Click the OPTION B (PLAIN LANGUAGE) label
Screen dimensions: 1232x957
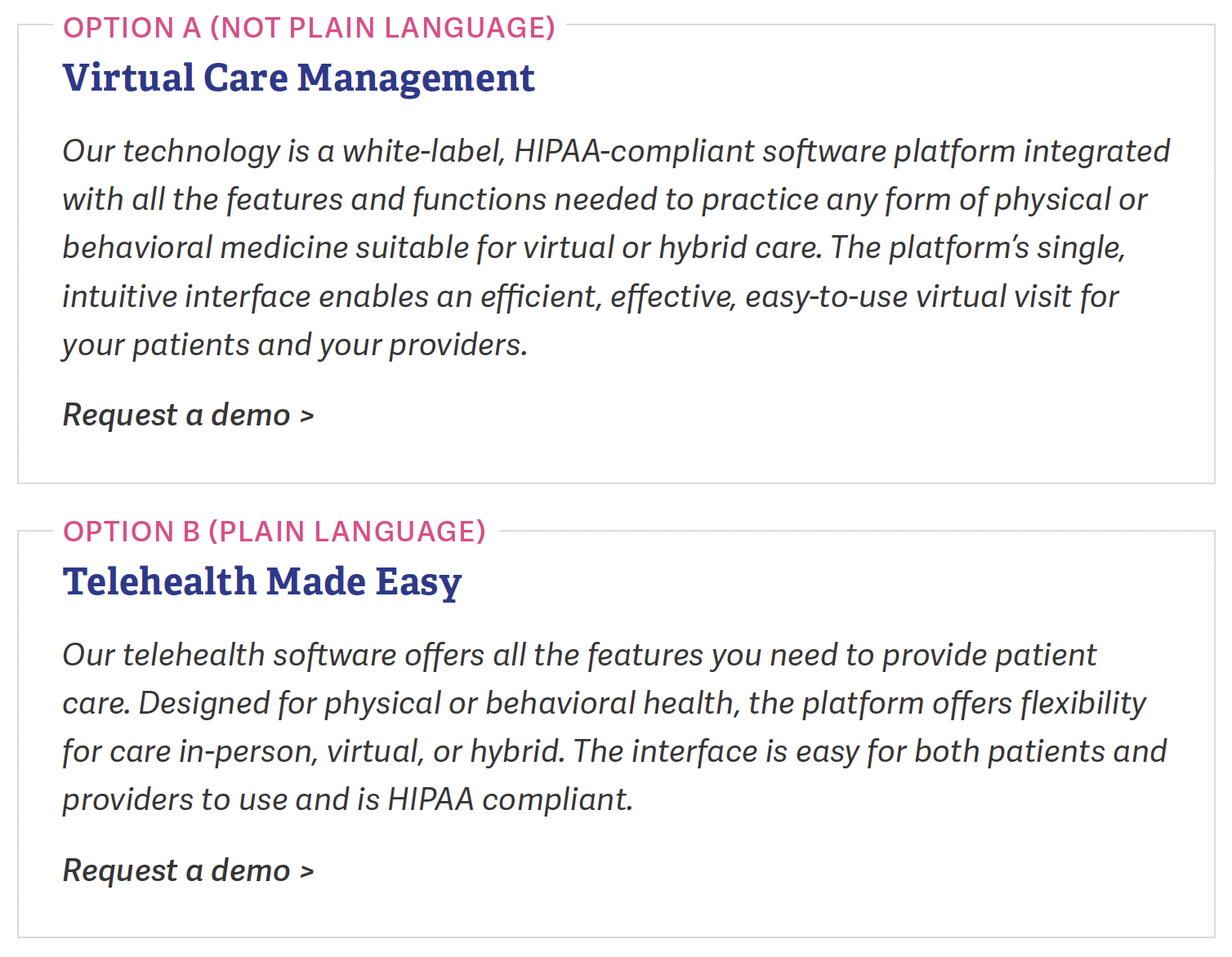click(275, 532)
